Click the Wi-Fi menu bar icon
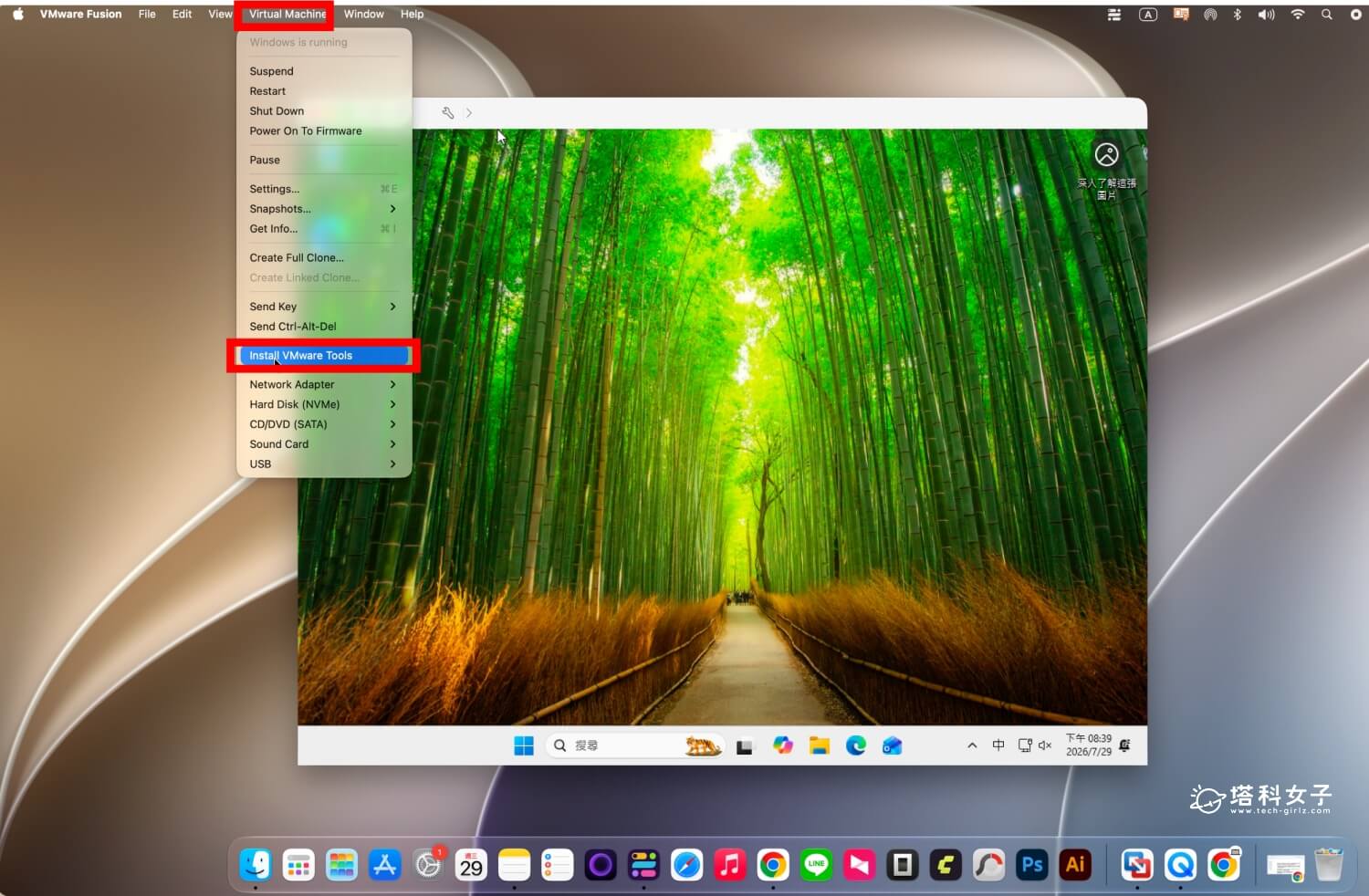The image size is (1369, 896). [x=1297, y=15]
